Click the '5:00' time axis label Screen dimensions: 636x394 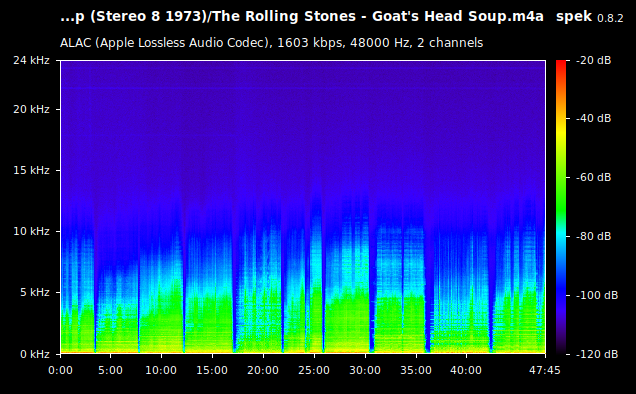pyautogui.click(x=111, y=370)
